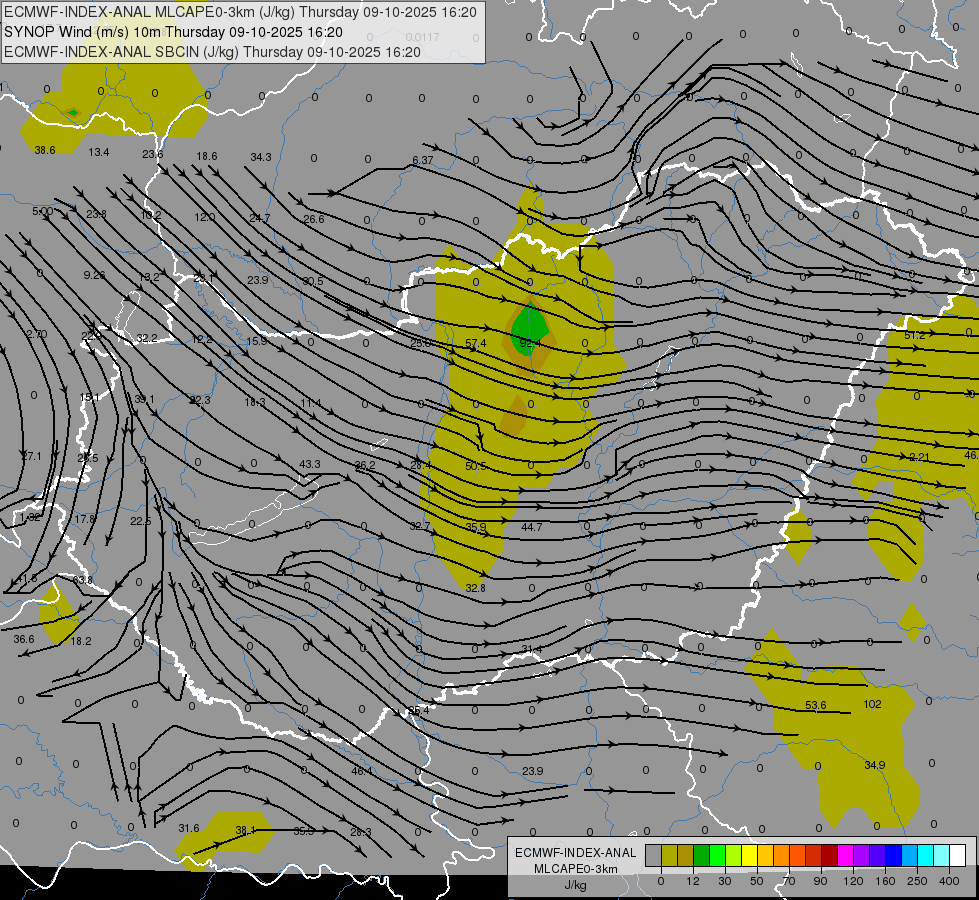Choose the pure blue swatch after 160

click(x=893, y=855)
